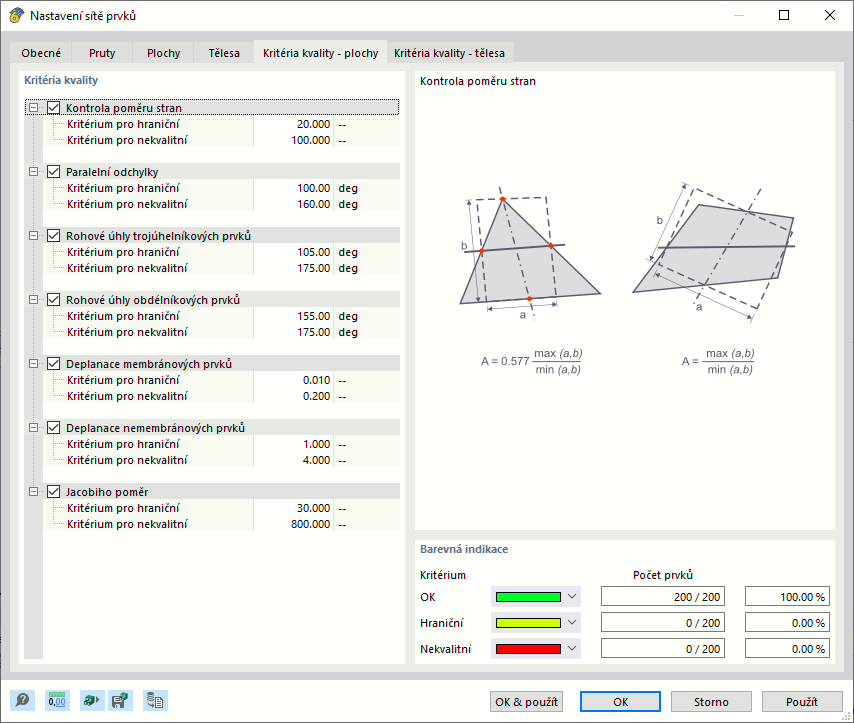Select Kritérium pro nekvalitní under Paralelní odchylky
Screen dimensions: 854x723
pyautogui.click(x=127, y=204)
